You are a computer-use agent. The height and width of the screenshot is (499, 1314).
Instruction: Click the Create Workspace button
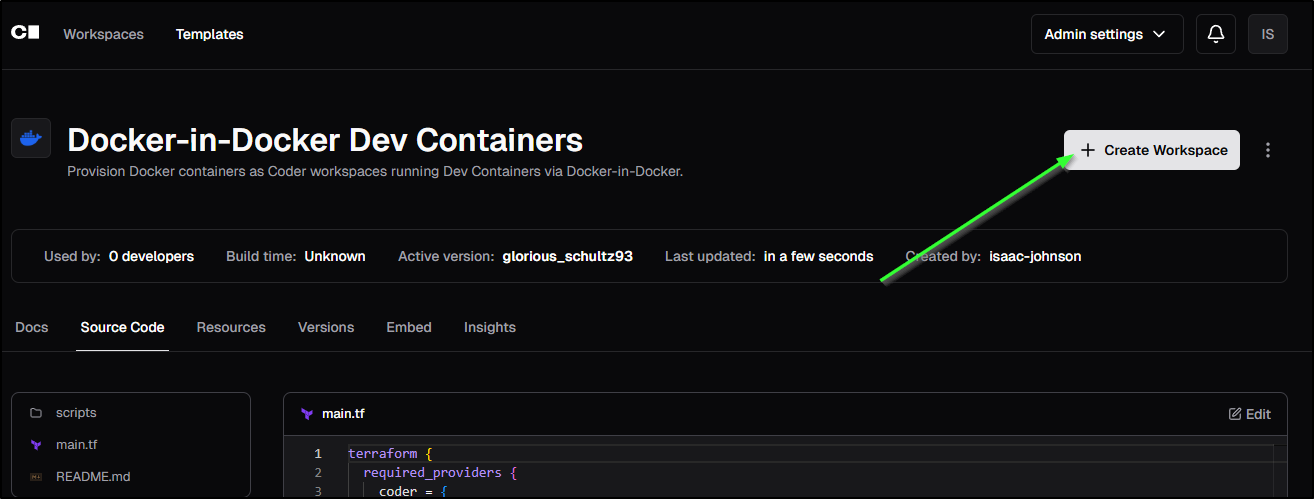pyautogui.click(x=1152, y=150)
